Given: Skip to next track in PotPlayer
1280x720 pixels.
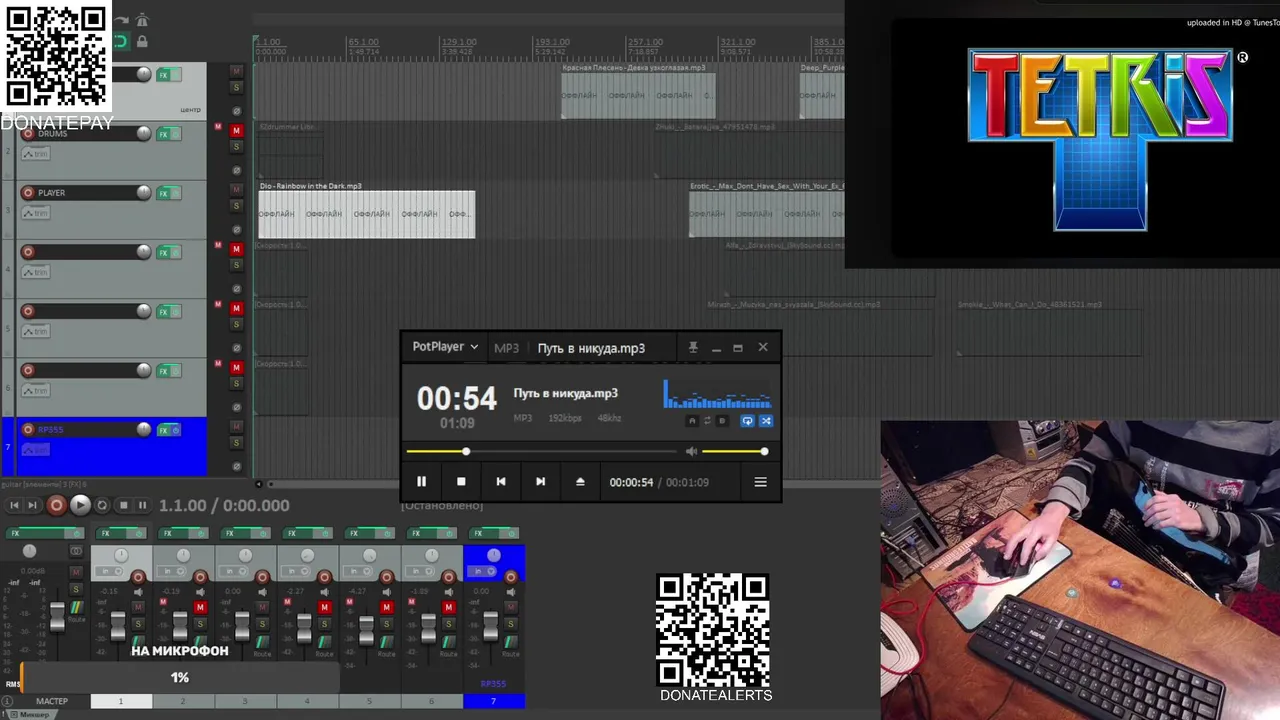Looking at the screenshot, I should 540,482.
